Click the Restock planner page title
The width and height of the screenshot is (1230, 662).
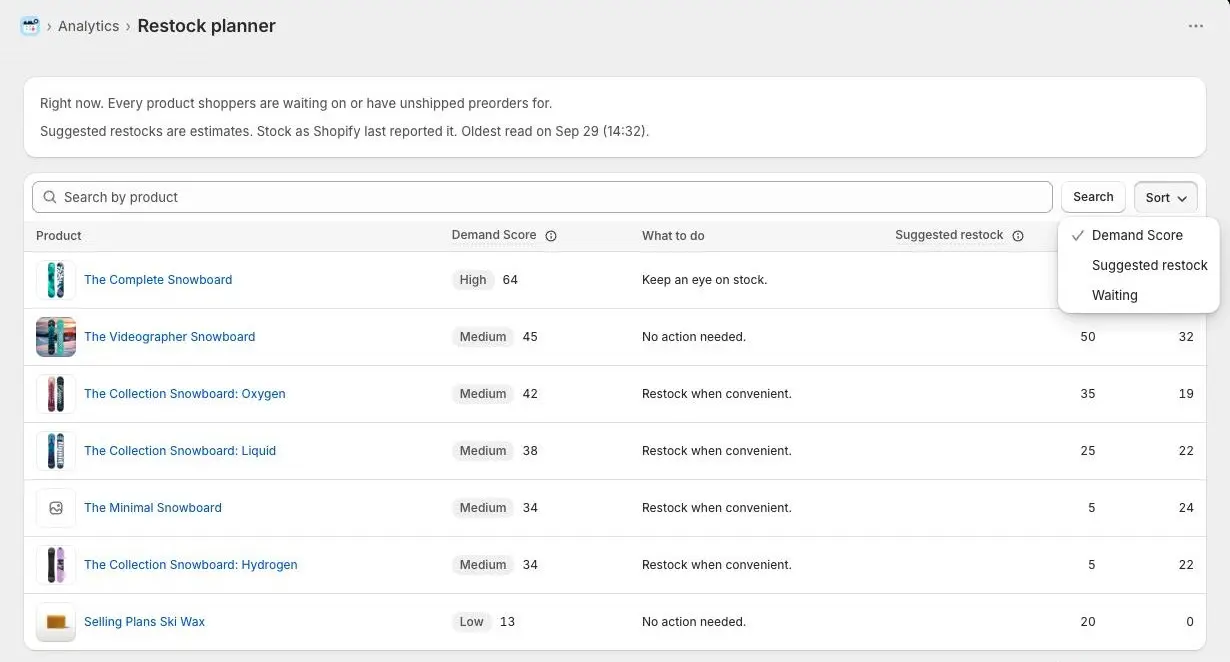(x=207, y=26)
